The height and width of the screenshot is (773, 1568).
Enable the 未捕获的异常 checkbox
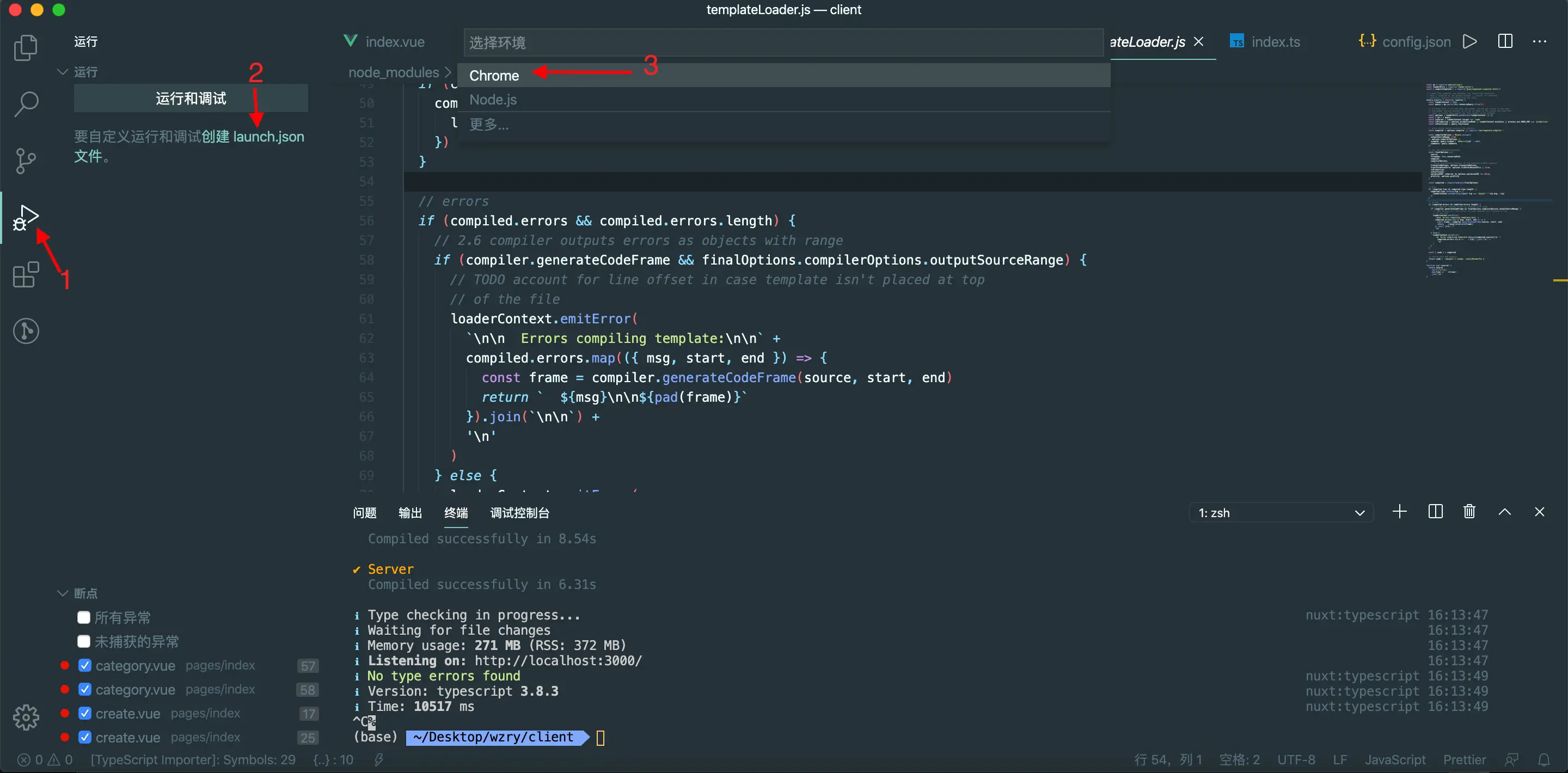84,641
